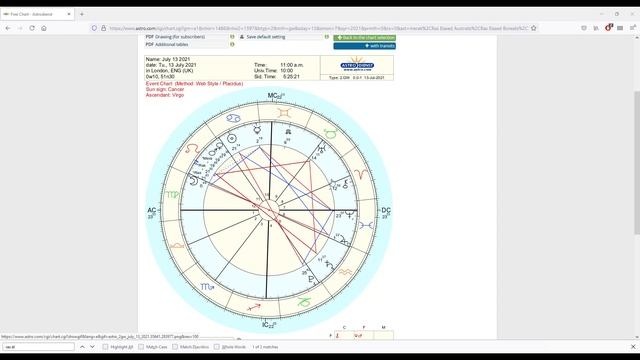Image resolution: width=640 pixels, height=360 pixels.
Task: Close the find bar
Action: pyautogui.click(x=633, y=347)
